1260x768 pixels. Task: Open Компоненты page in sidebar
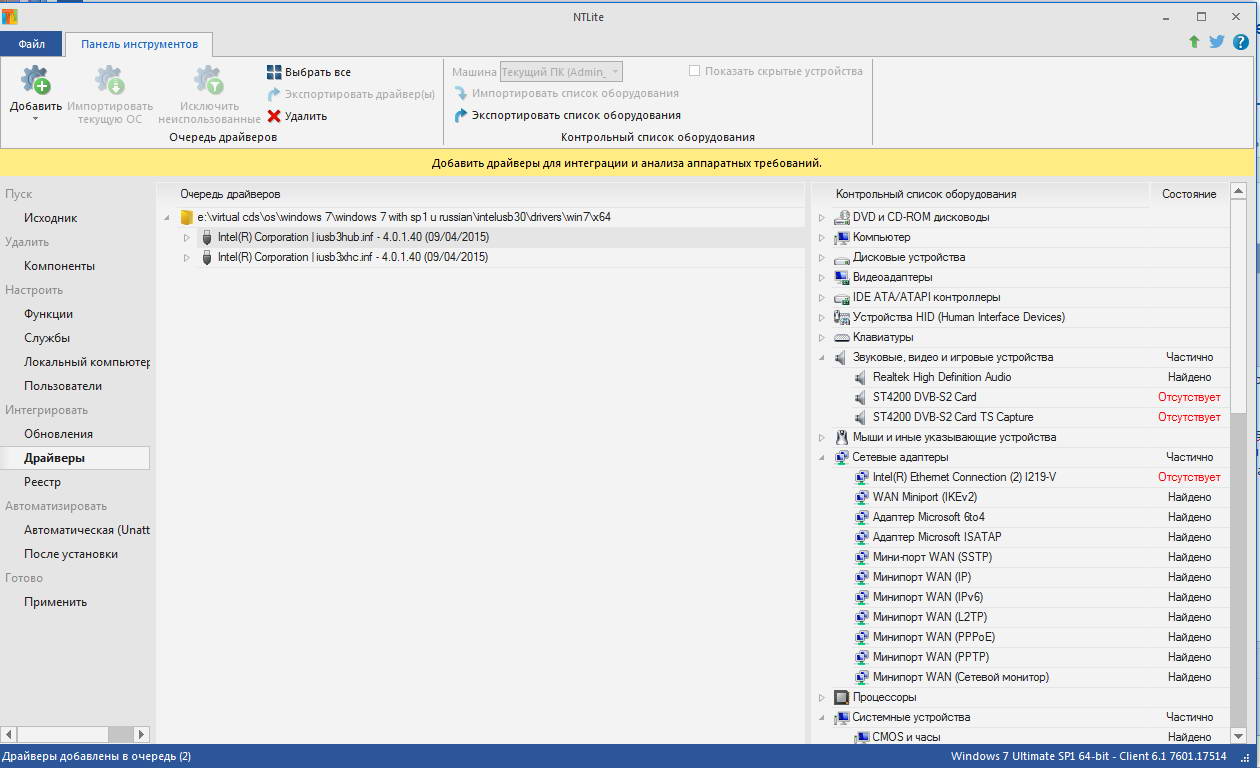click(x=60, y=266)
